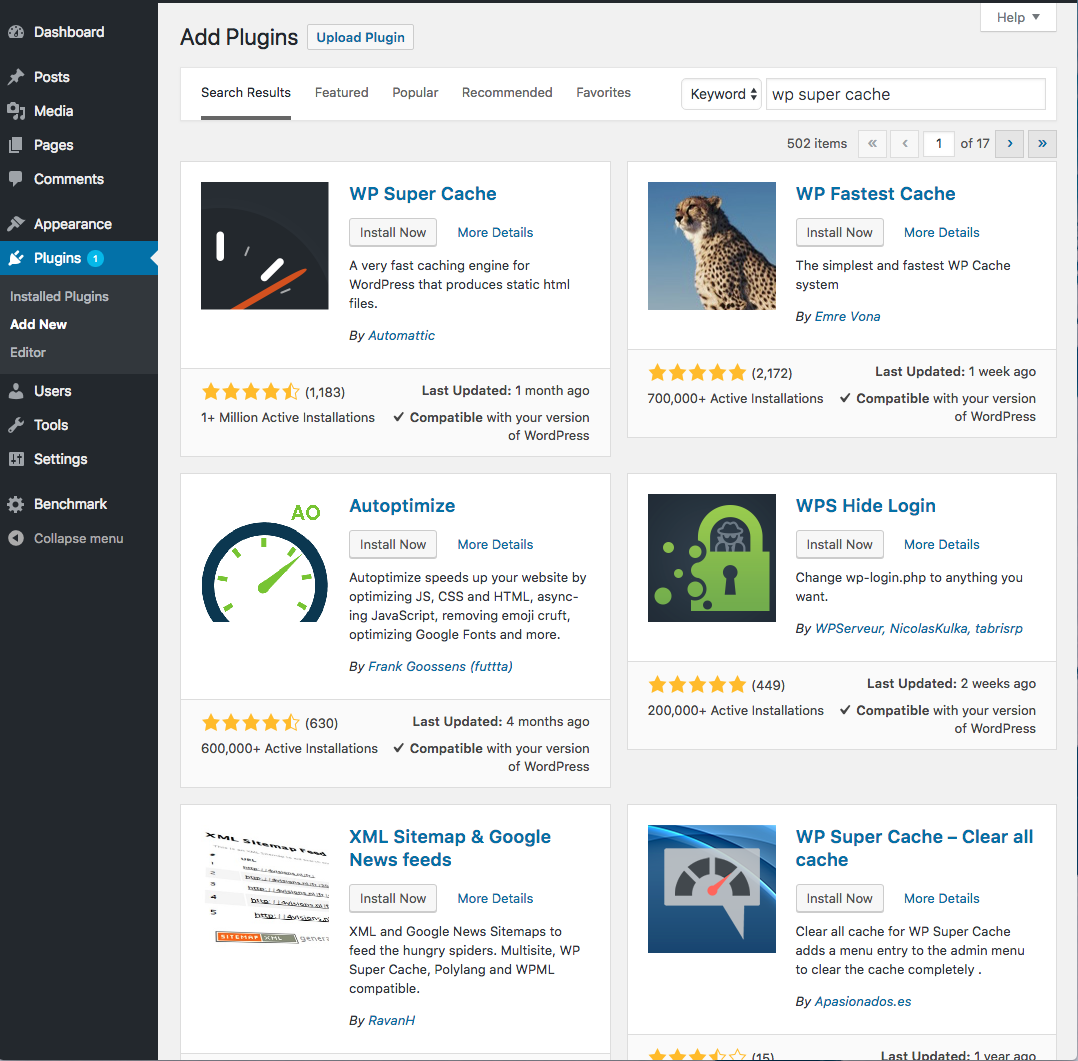
Task: Install the WP Super Cache plugin
Action: [x=393, y=232]
